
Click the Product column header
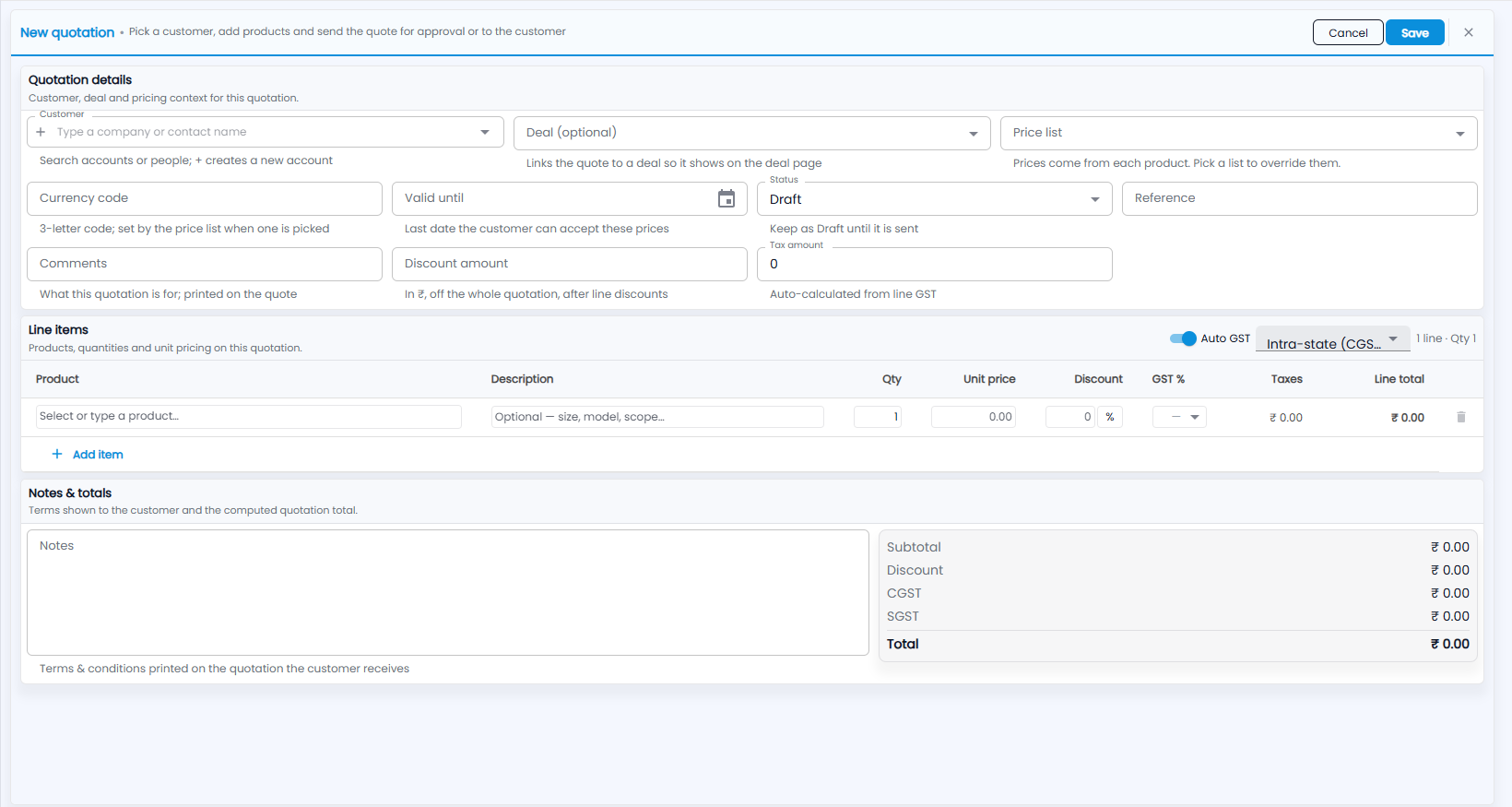57,379
